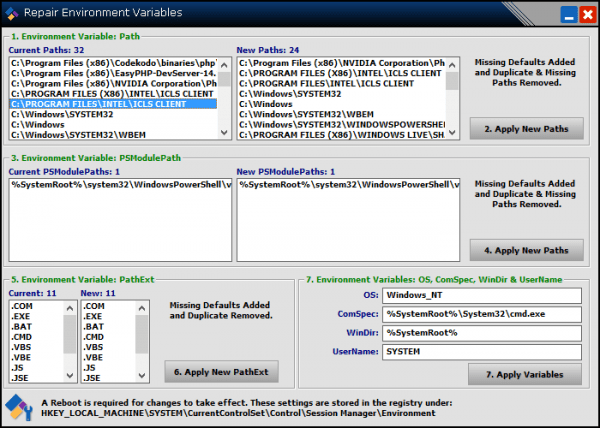Select C:\Windows row in Current Paths
This screenshot has height=428, width=600.
[114, 125]
